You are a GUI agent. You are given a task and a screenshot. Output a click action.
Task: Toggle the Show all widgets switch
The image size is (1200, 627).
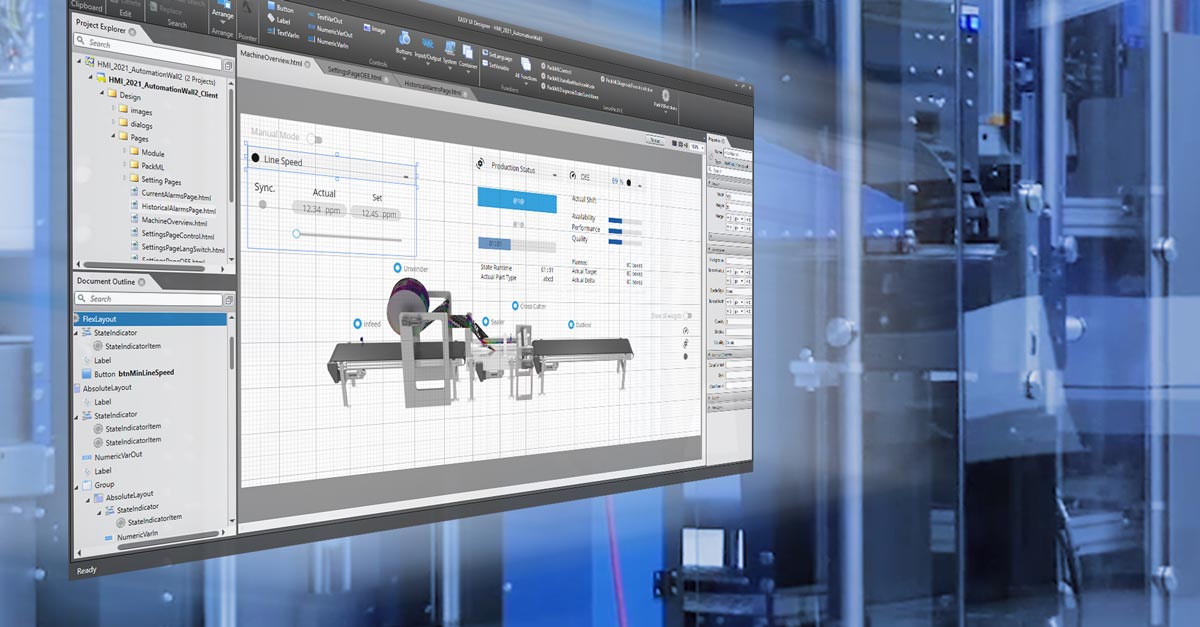(x=689, y=316)
